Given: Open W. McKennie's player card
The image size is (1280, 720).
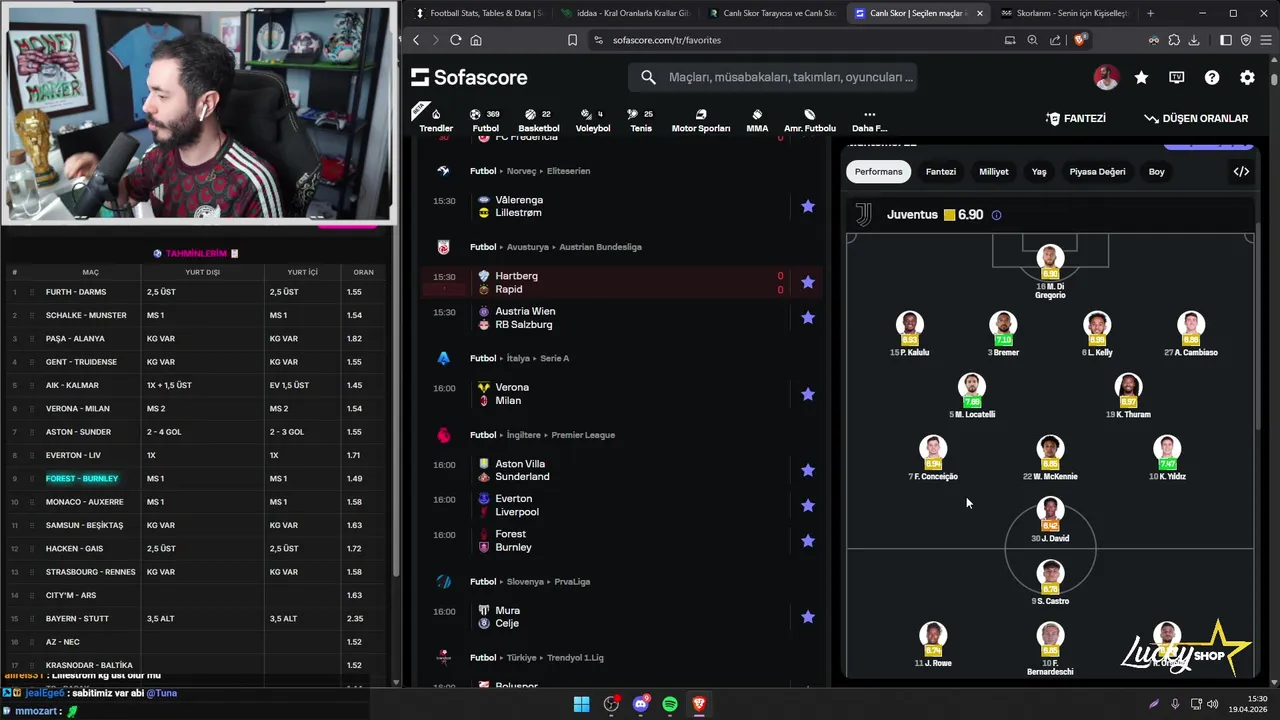Looking at the screenshot, I should pyautogui.click(x=1050, y=458).
